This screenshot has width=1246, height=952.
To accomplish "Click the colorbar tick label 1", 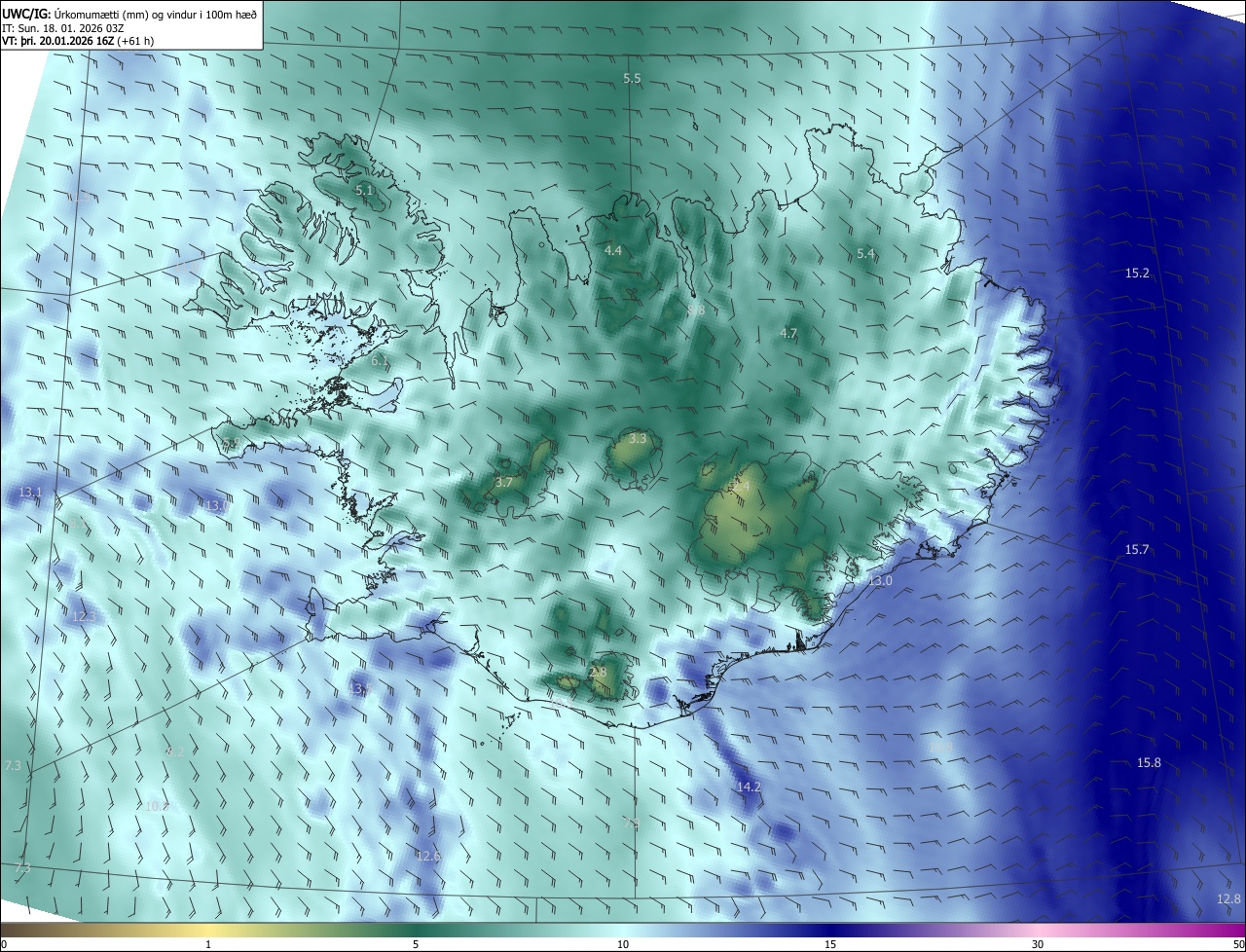I will click(x=208, y=944).
